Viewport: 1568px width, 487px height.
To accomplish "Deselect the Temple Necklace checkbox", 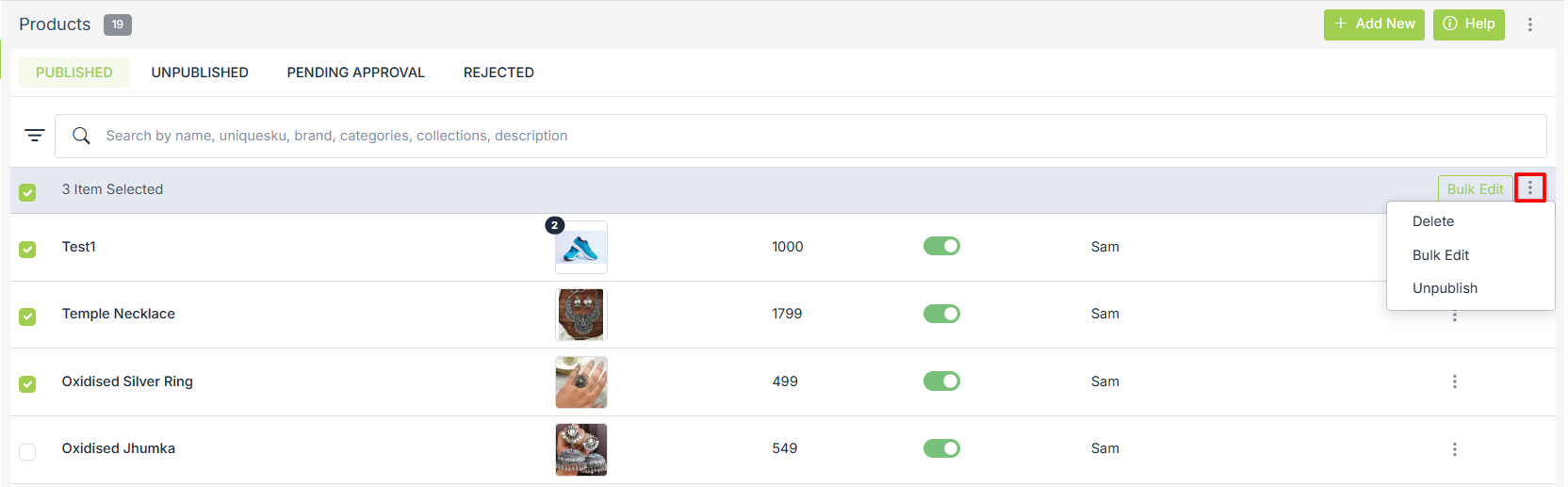I will 27,317.
